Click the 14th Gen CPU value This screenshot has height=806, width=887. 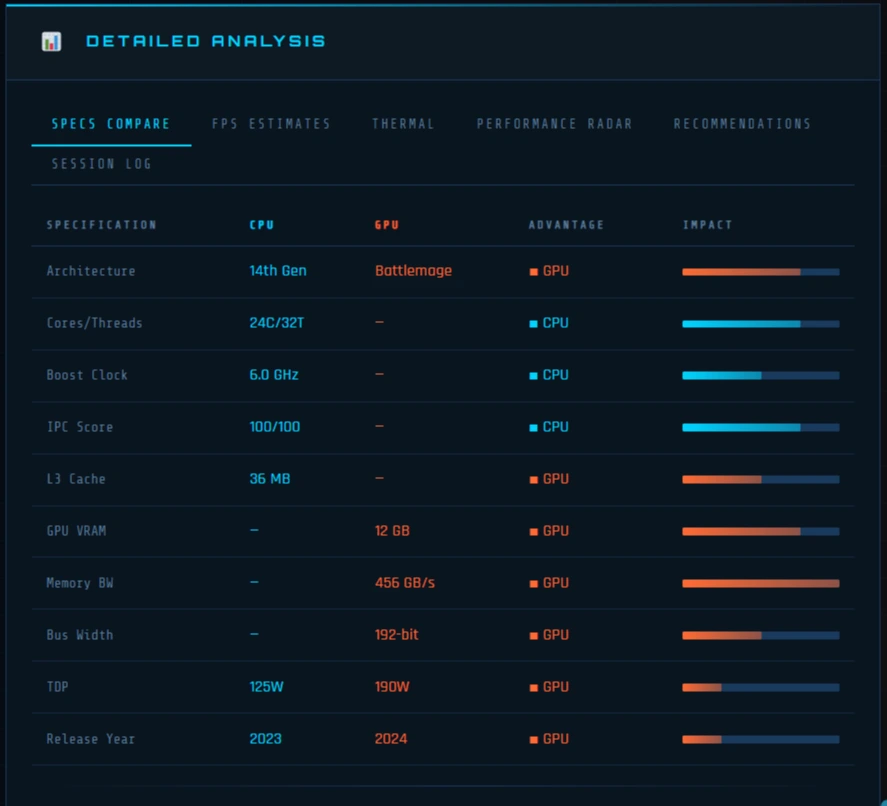278,271
